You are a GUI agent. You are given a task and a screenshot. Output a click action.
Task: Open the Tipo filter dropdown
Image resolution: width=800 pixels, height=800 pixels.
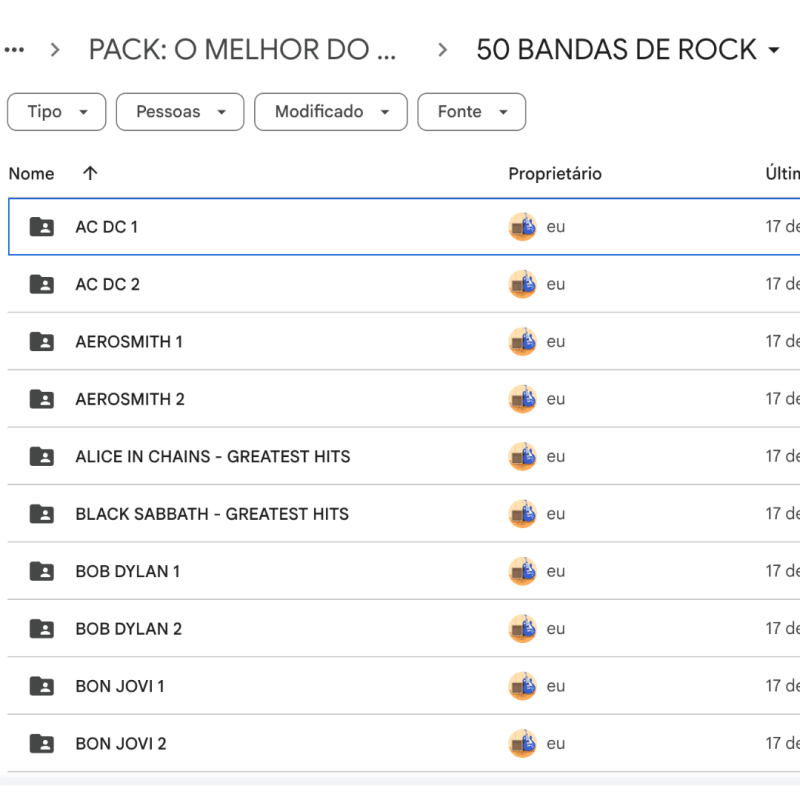pyautogui.click(x=56, y=112)
